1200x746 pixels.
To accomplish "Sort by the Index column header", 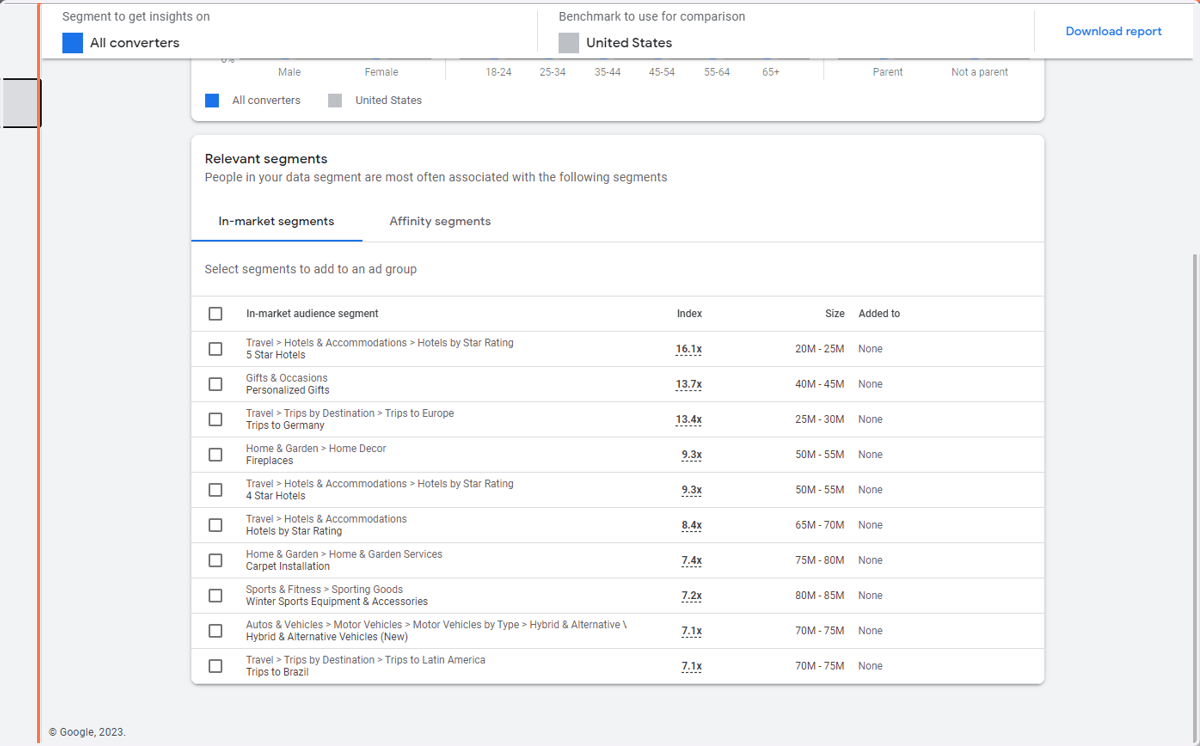I will tap(689, 314).
